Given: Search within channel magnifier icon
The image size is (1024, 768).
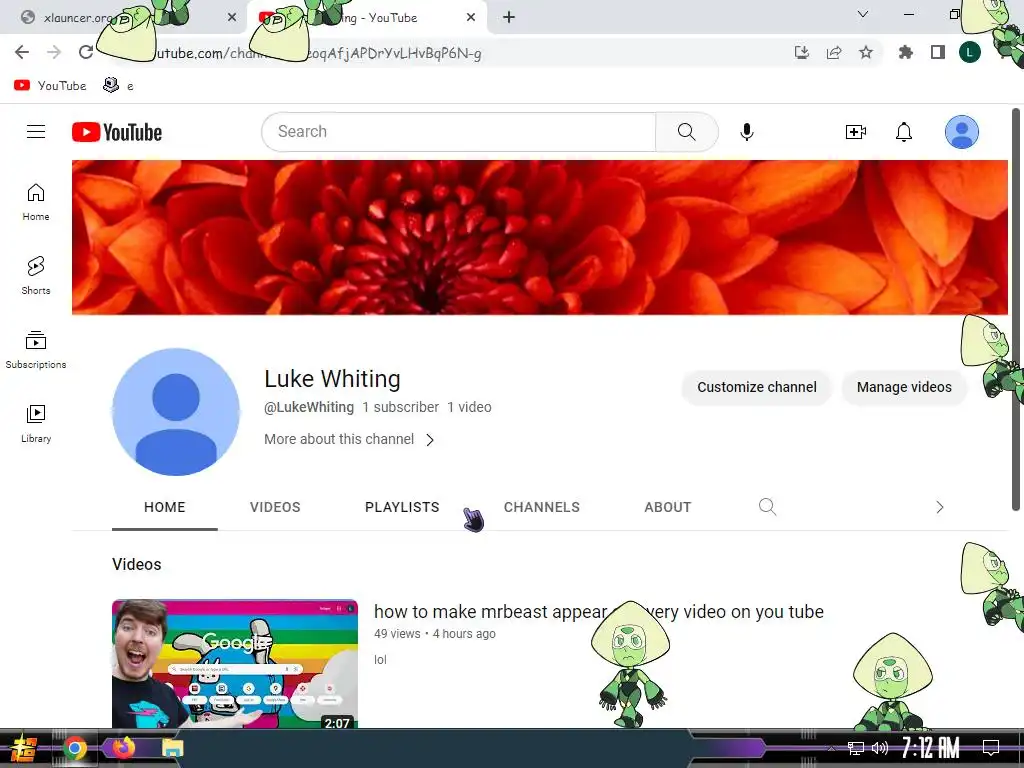Looking at the screenshot, I should pos(767,507).
